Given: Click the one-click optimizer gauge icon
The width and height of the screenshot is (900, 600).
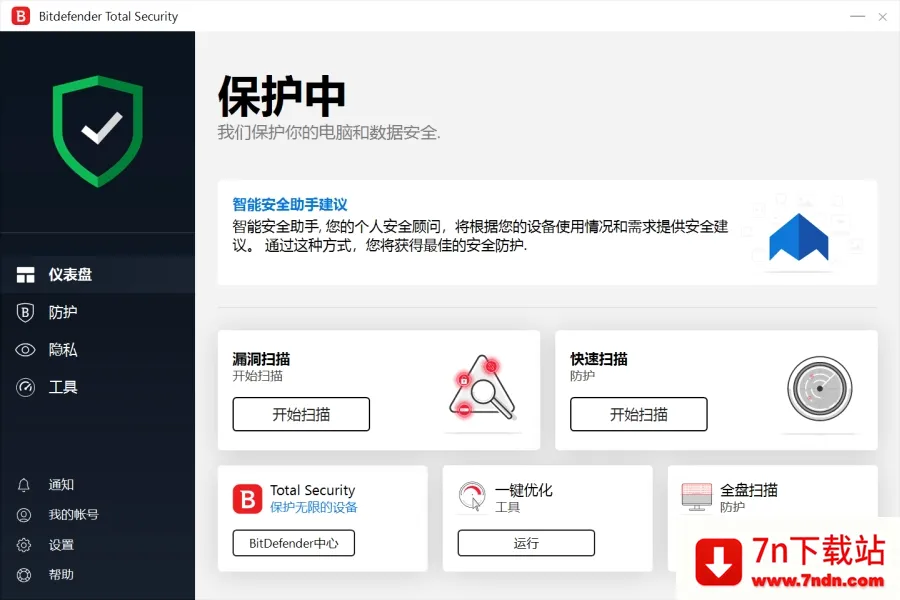Looking at the screenshot, I should [472, 497].
